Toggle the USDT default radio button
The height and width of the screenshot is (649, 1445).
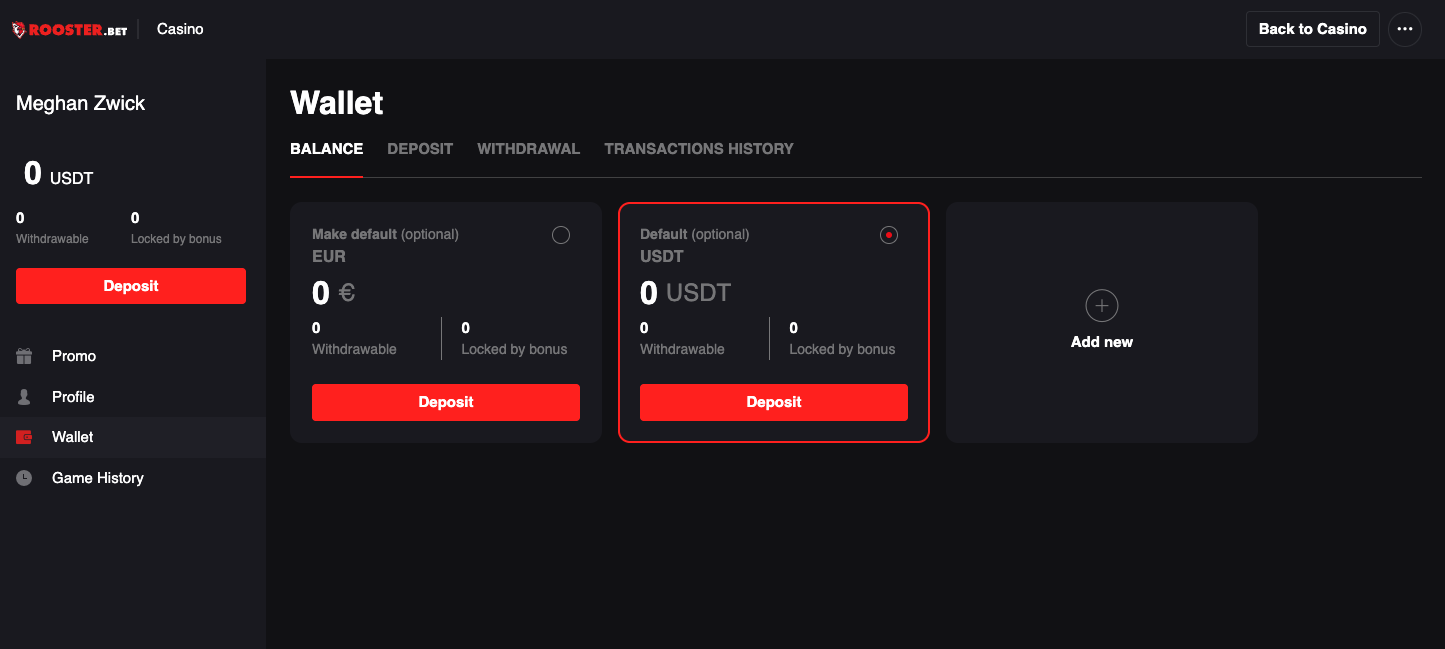(x=889, y=235)
